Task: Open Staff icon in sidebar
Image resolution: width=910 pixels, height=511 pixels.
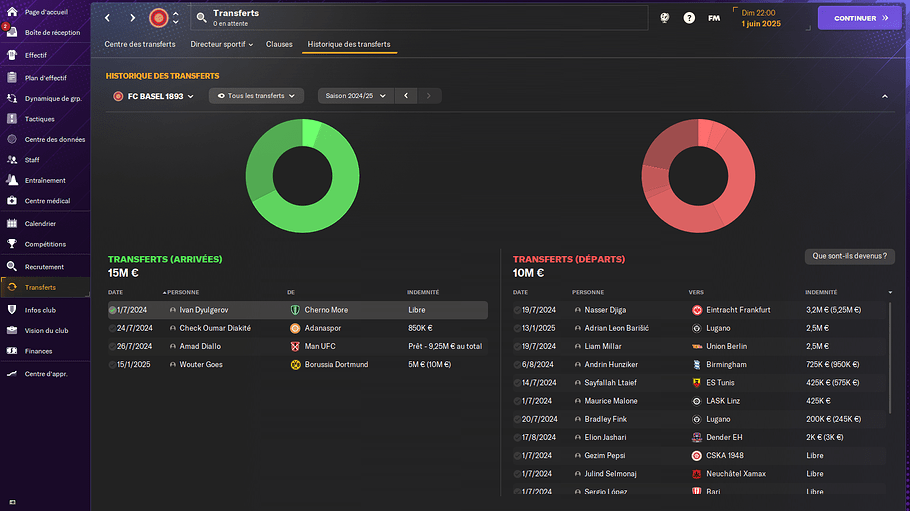Action: pyautogui.click(x=12, y=160)
